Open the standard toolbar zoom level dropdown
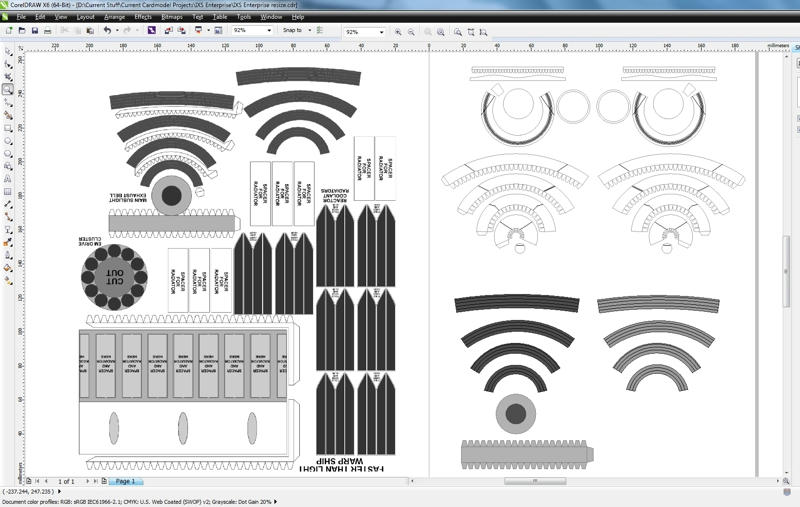Viewport: 800px width, 507px height. click(269, 31)
